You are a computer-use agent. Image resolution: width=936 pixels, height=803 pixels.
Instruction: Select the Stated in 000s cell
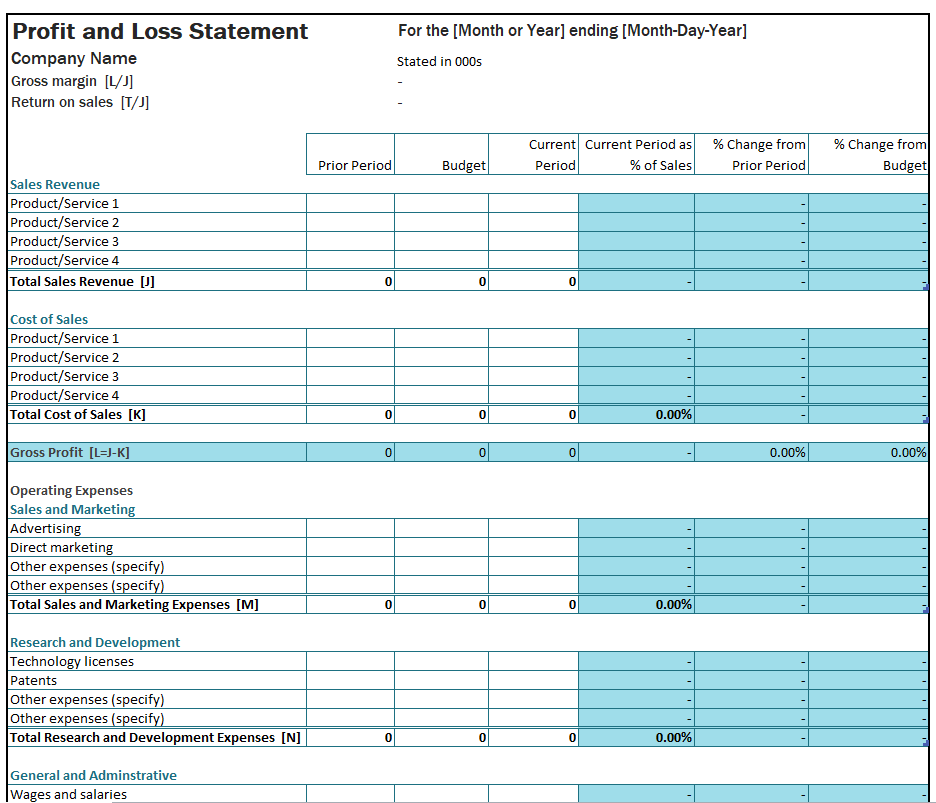point(439,61)
